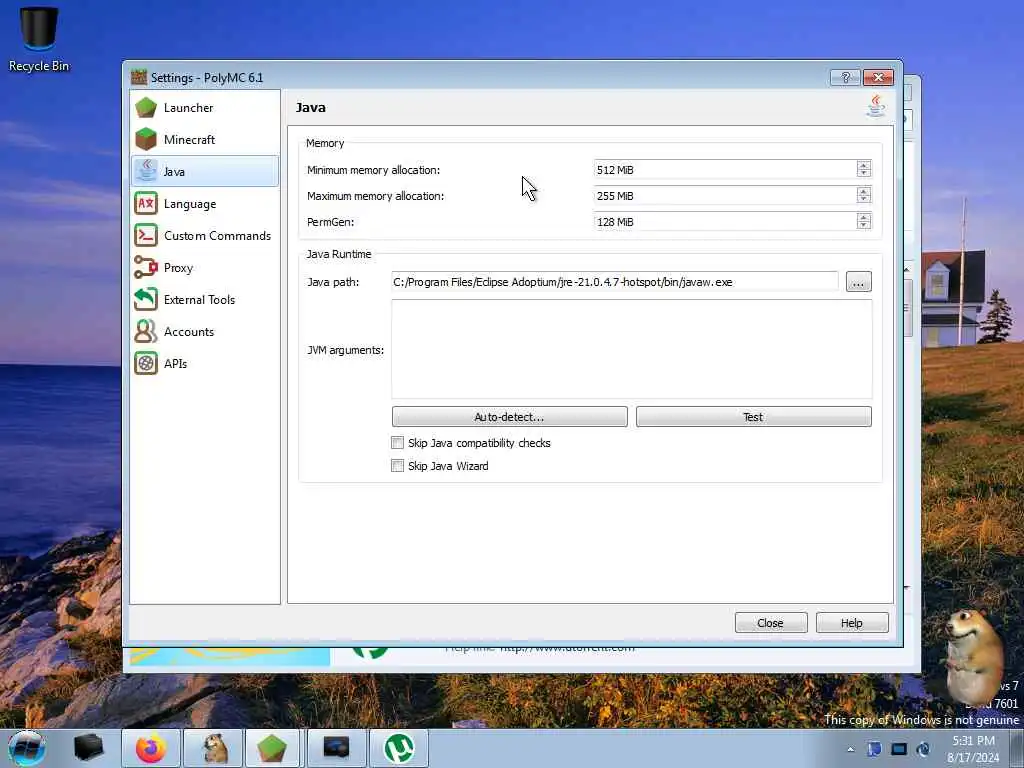1024x768 pixels.
Task: Select the Proxy settings icon
Action: (146, 268)
